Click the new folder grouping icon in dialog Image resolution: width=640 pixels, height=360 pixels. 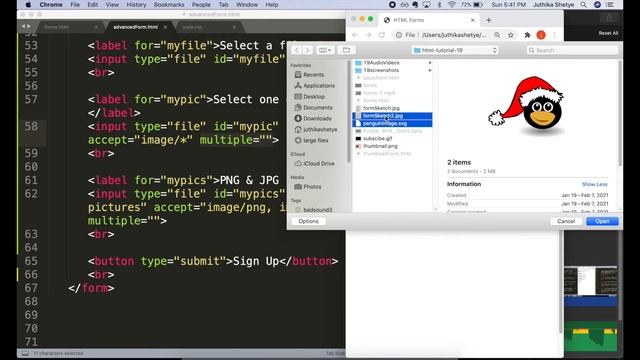coord(346,50)
